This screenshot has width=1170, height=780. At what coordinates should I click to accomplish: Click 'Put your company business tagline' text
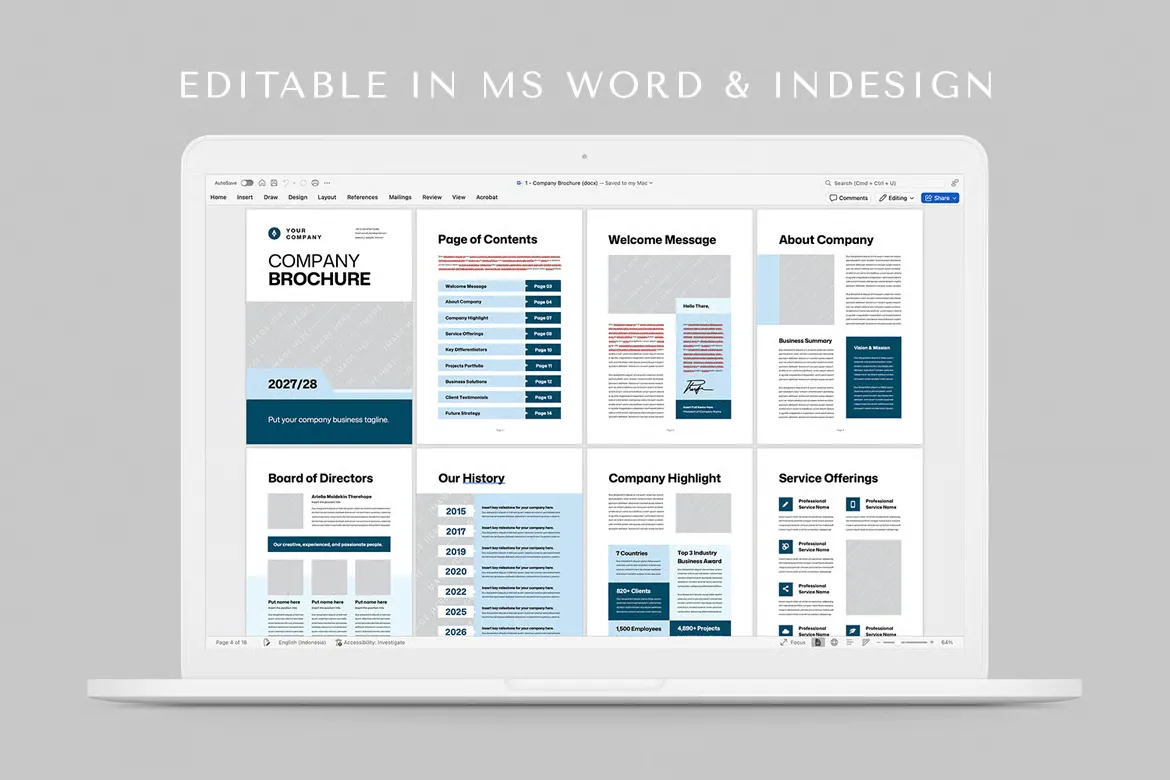328,419
